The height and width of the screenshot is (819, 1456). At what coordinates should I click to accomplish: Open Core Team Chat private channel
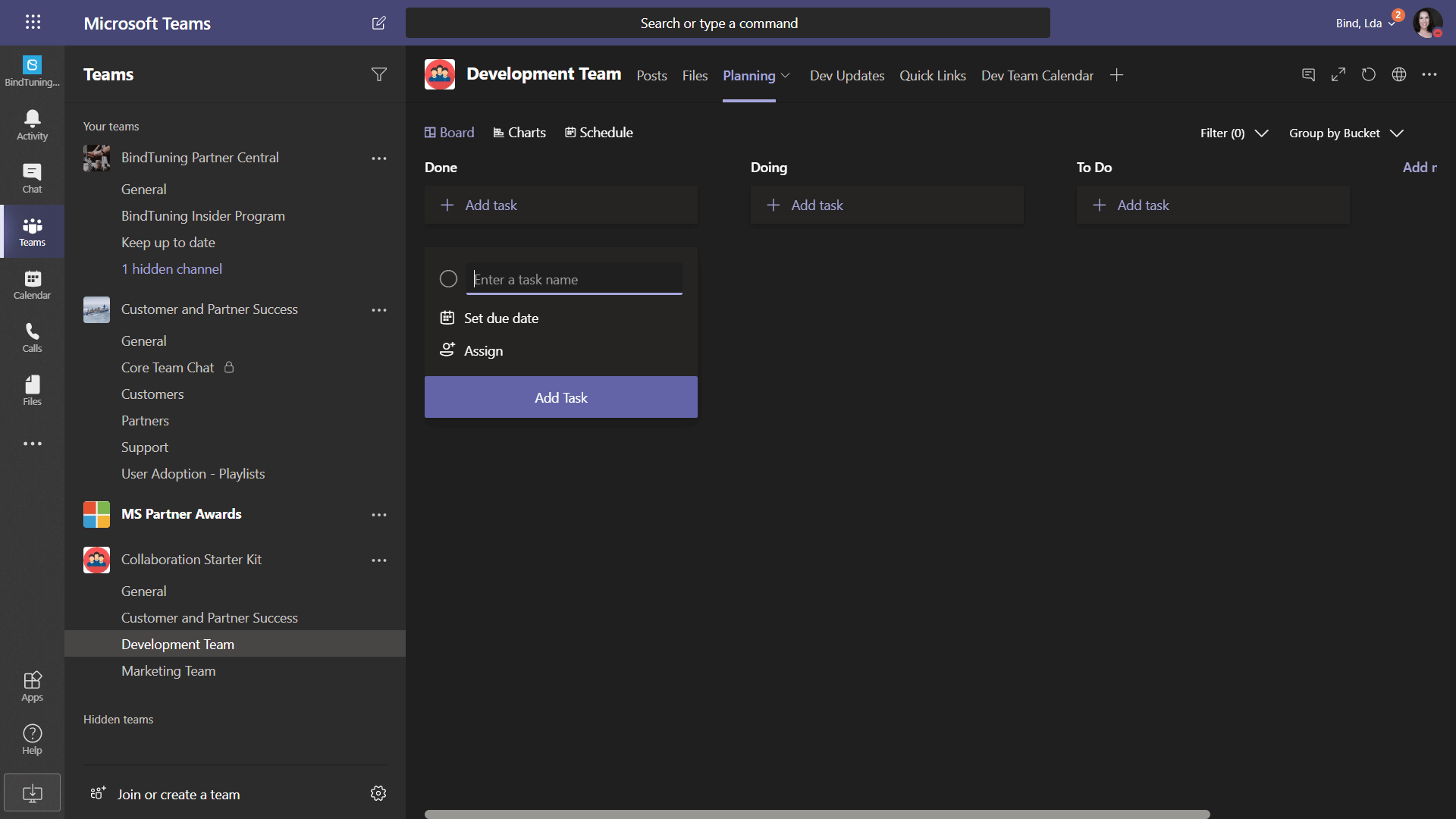pos(168,368)
